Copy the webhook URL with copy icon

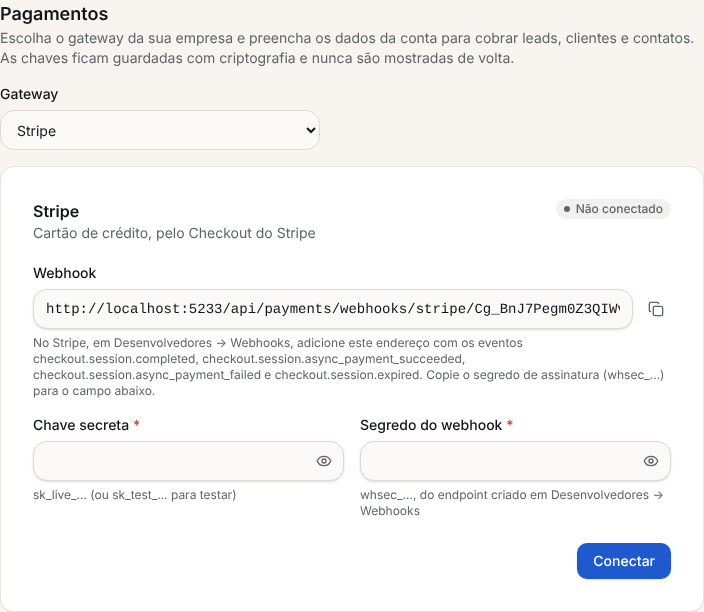[656, 309]
